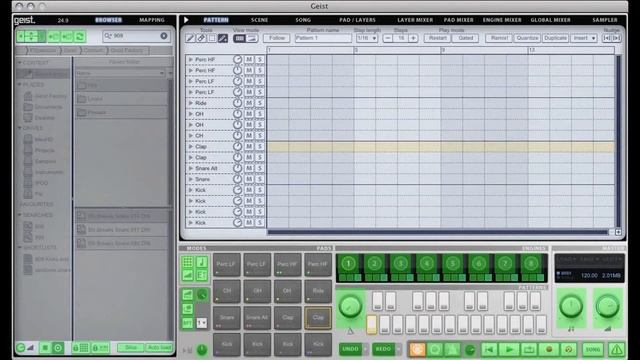The height and width of the screenshot is (360, 640).
Task: Open the PATTERN tab
Action: [x=216, y=20]
